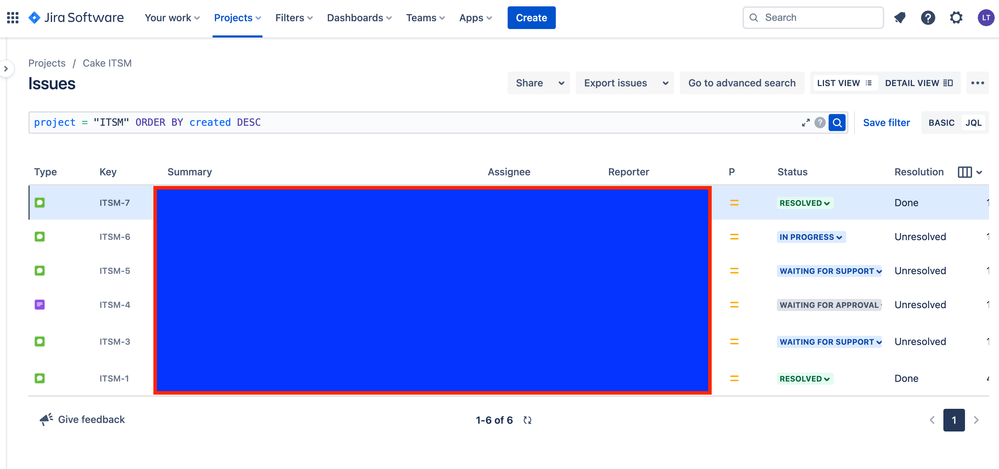Switch to Detail View
The image size is (999, 469).
point(919,83)
